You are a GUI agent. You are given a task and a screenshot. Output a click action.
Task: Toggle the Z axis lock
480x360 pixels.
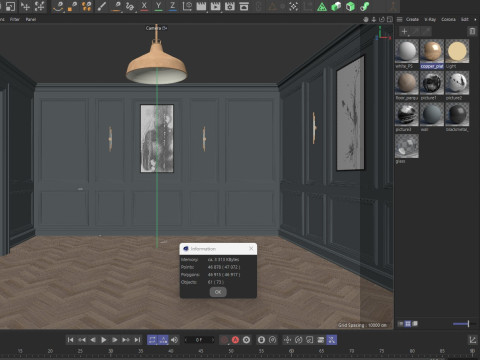(172, 6)
